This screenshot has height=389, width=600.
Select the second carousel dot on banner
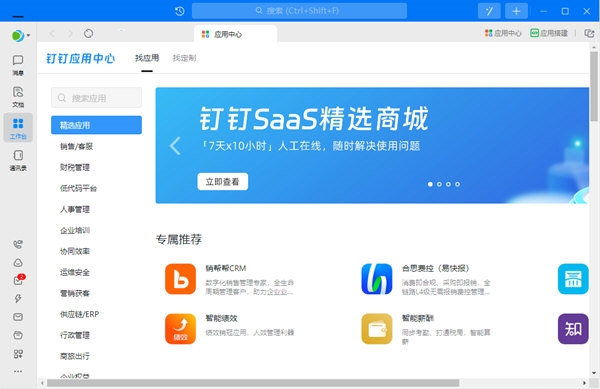pos(439,184)
